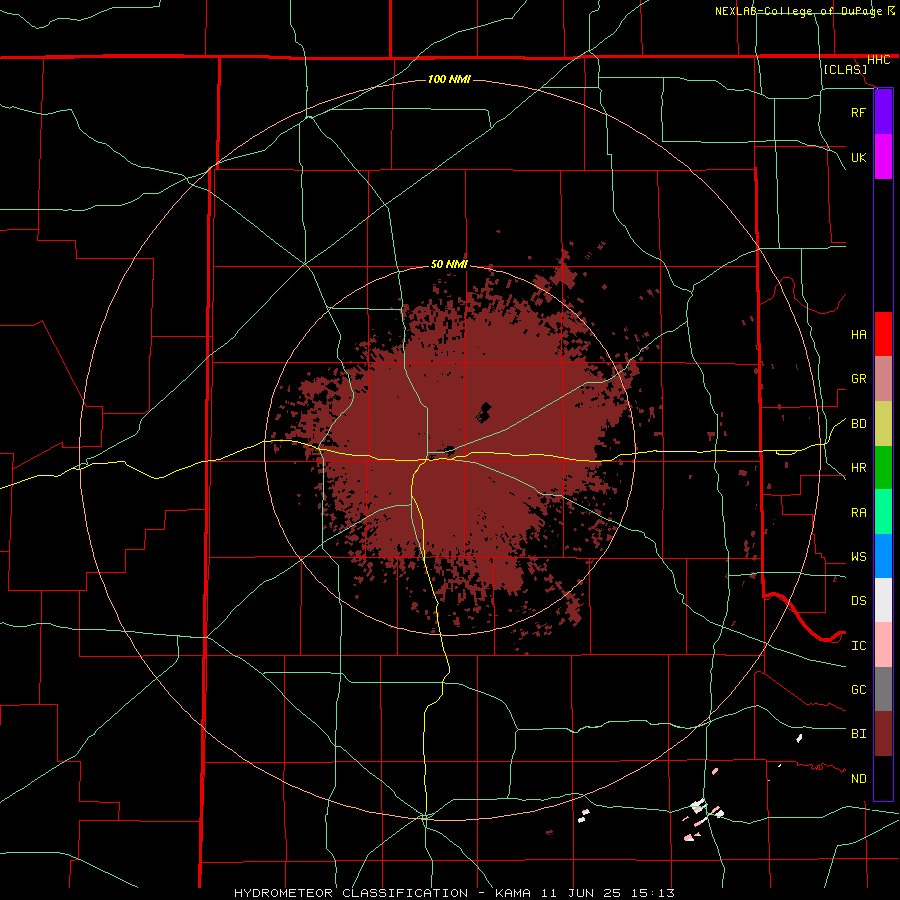The height and width of the screenshot is (900, 900).
Task: Click the white DS legend swatch
Action: (883, 600)
